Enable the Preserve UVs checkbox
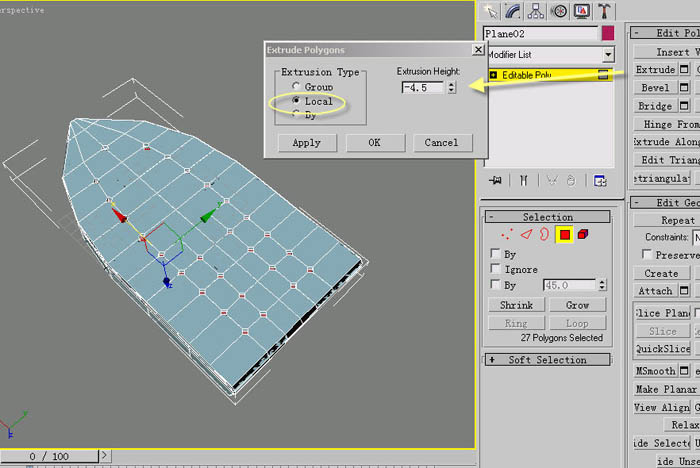 (x=646, y=254)
